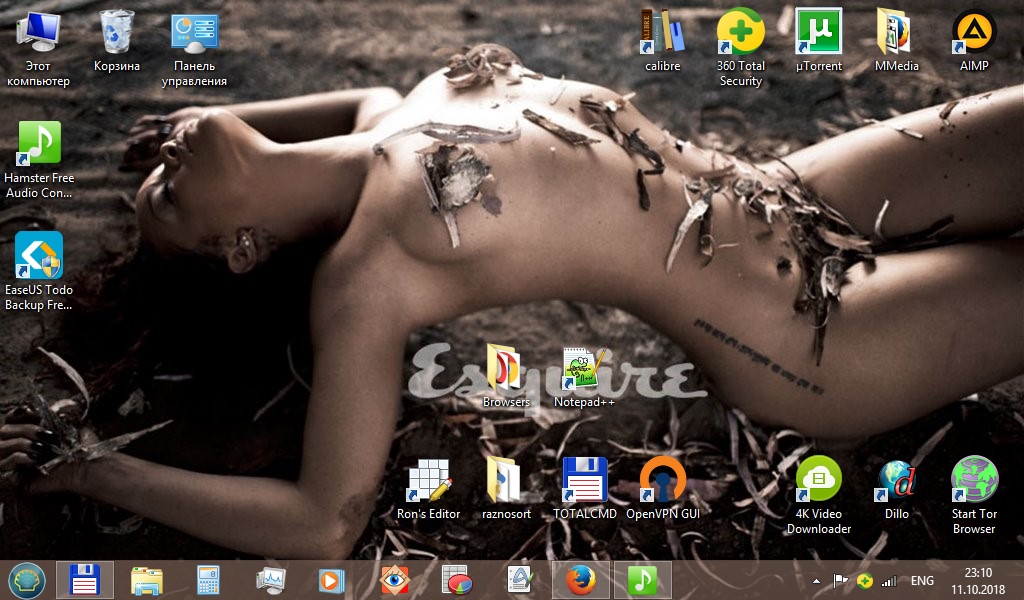Screen dimensions: 1024x600
Task: Launch the OpenVPN GUI shortcut
Action: tap(662, 488)
